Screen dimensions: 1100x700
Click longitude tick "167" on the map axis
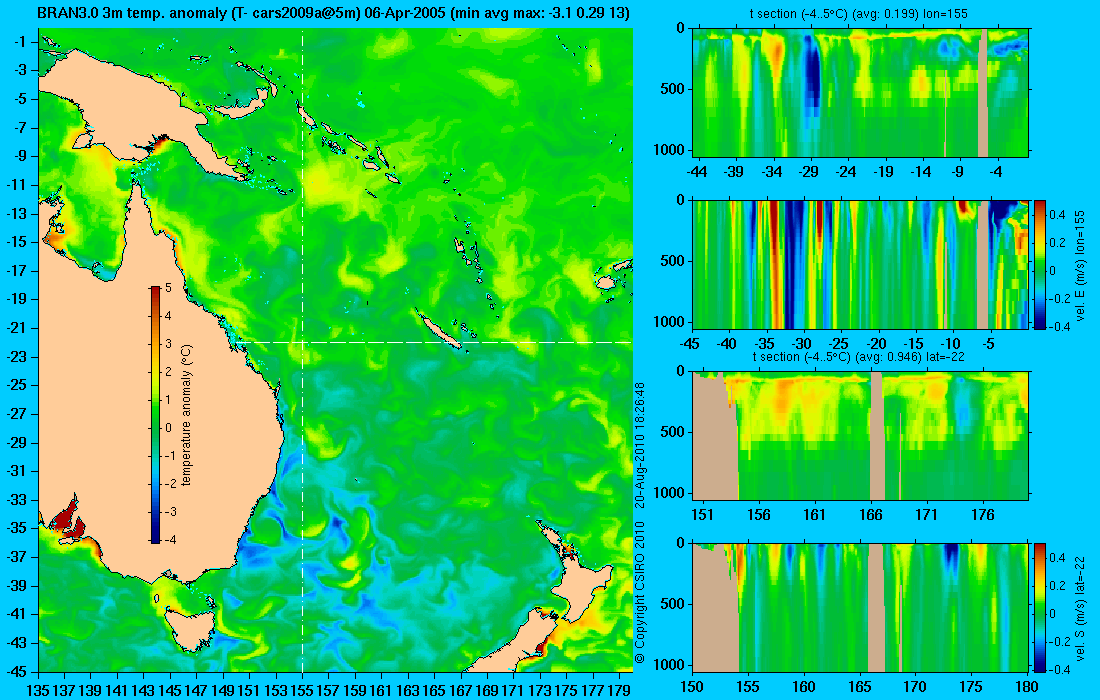pyautogui.click(x=460, y=691)
